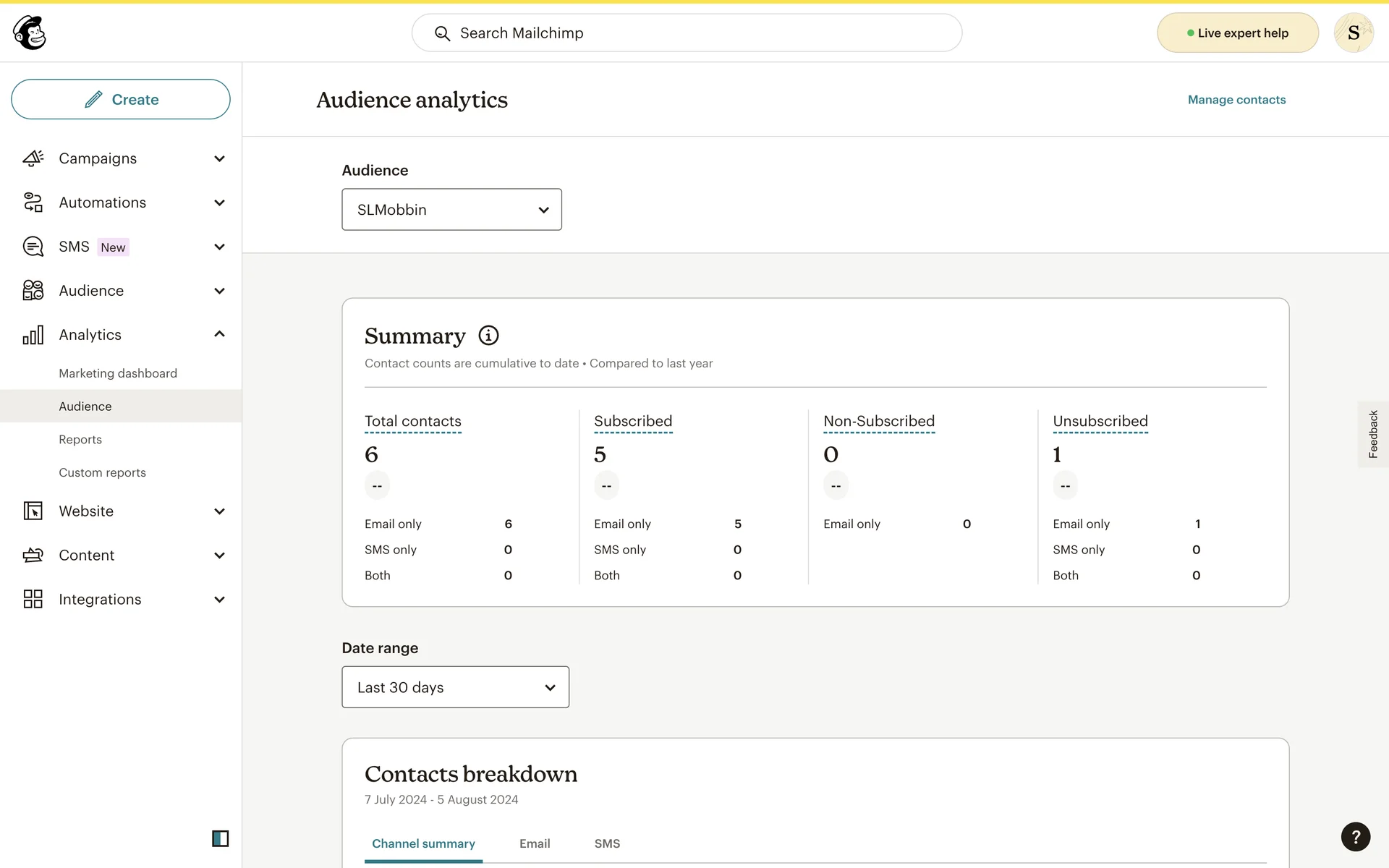Switch to the Email breakdown tab
Image resolution: width=1389 pixels, height=868 pixels.
pyautogui.click(x=535, y=843)
